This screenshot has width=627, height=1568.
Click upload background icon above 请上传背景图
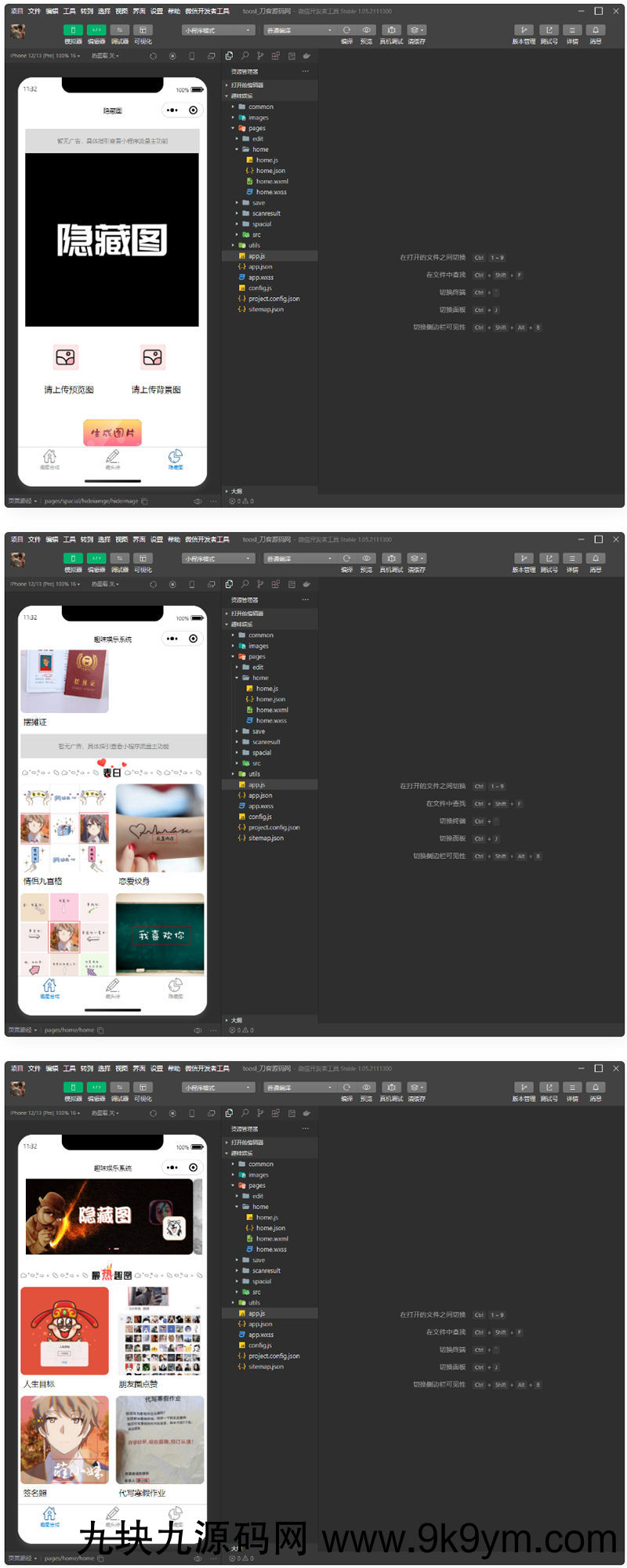[153, 357]
